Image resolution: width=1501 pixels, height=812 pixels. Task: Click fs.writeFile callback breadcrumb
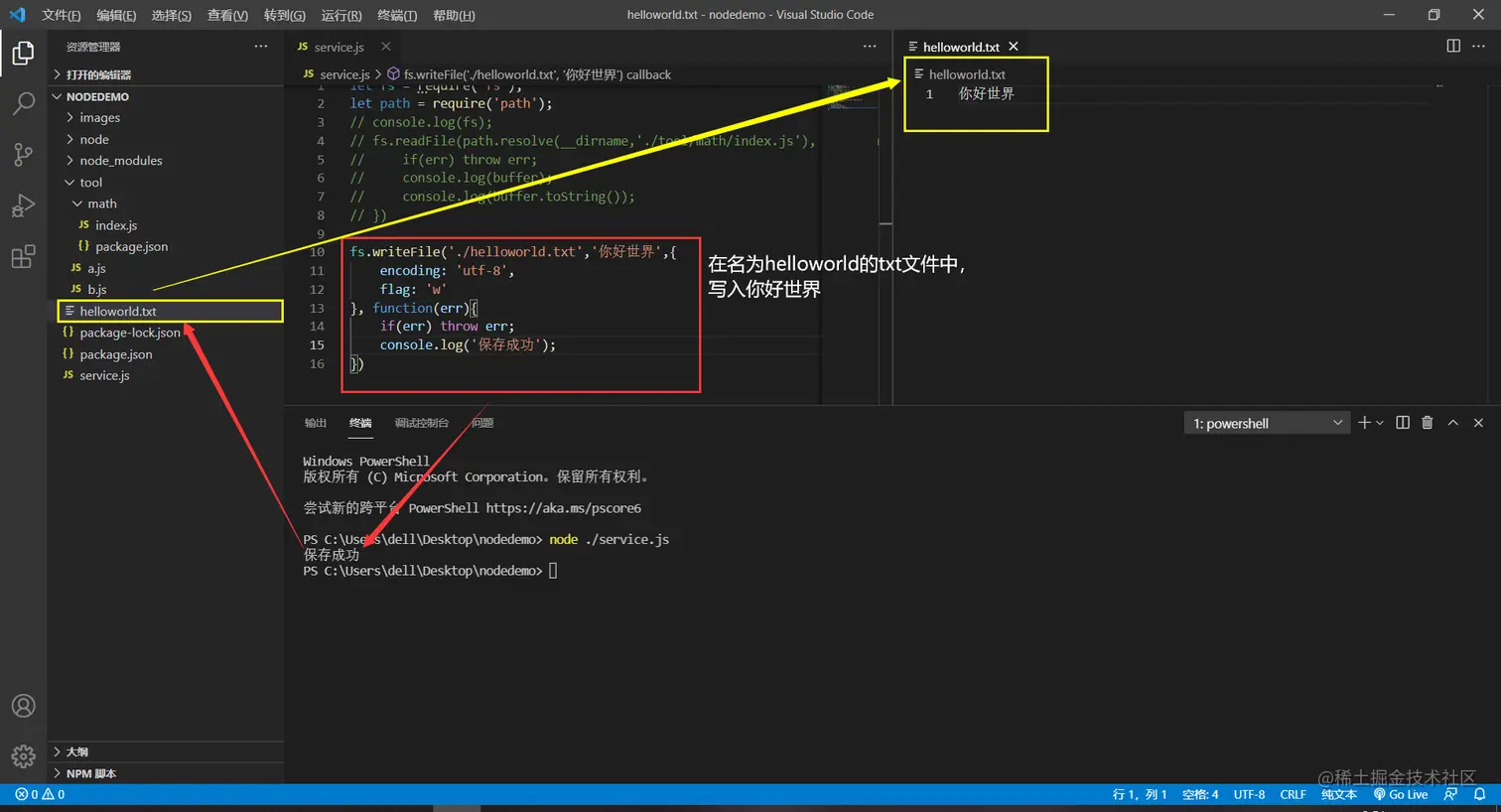[x=529, y=74]
